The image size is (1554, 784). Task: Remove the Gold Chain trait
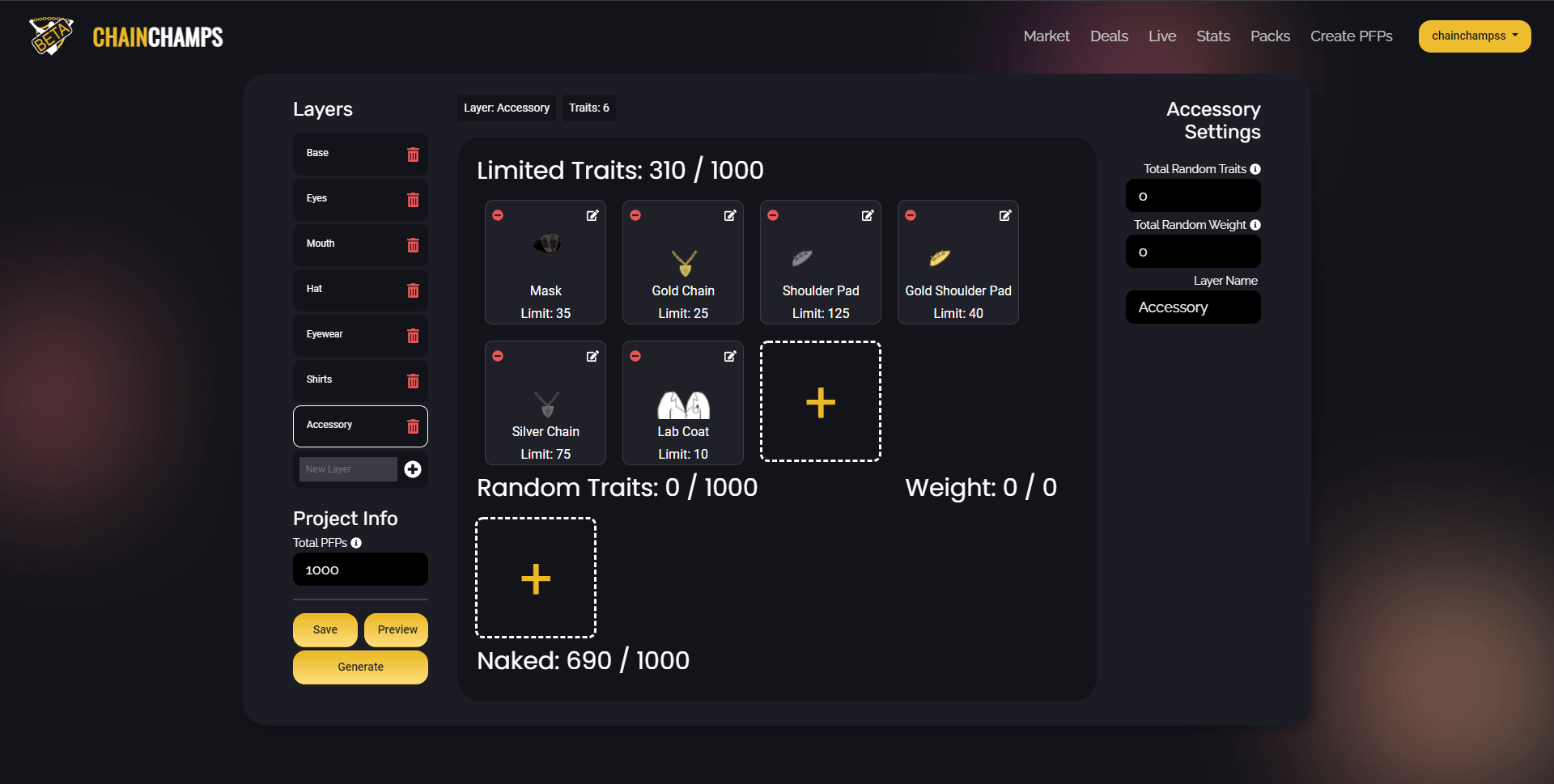[635, 215]
